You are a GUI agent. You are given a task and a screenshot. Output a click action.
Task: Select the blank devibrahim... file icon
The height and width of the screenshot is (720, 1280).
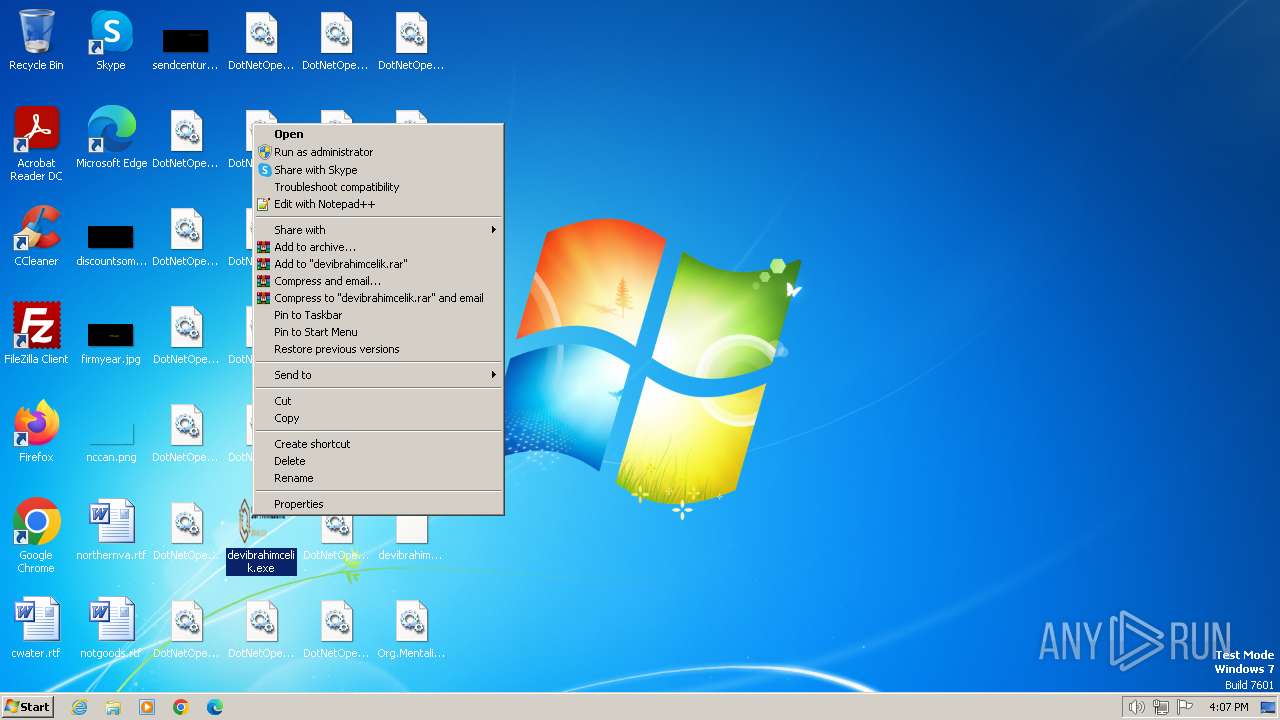(411, 539)
